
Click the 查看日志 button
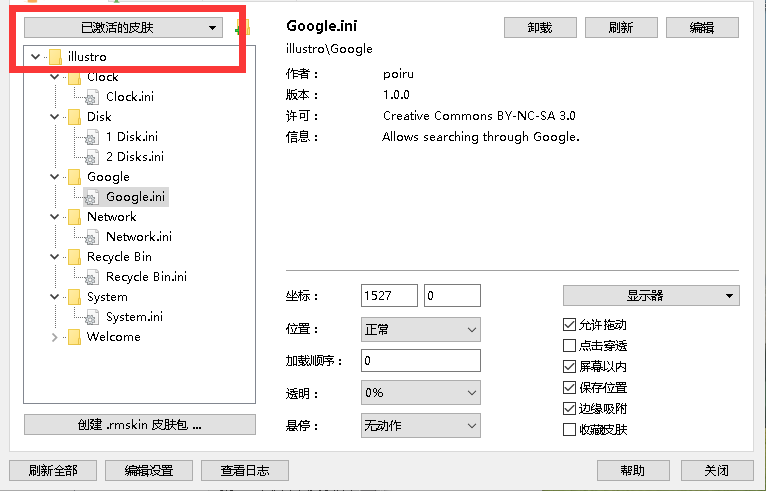245,470
